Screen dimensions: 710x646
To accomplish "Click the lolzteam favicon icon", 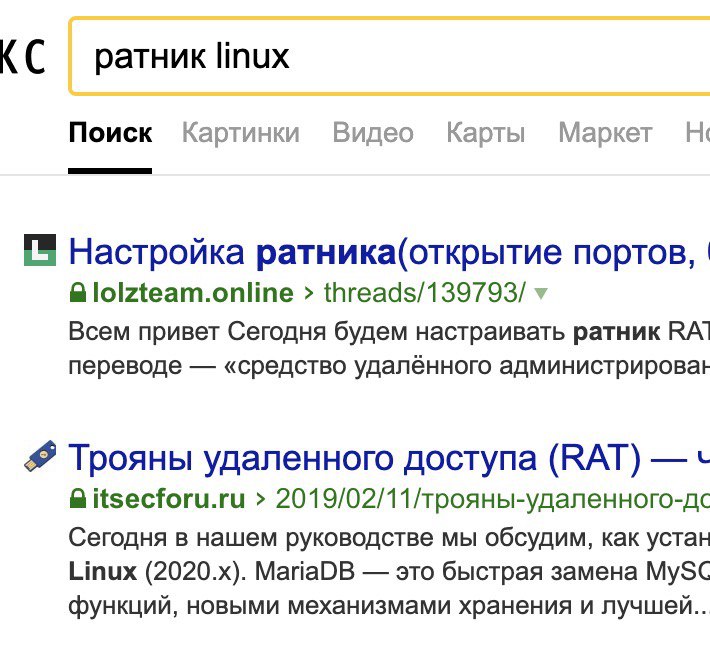I will (39, 251).
